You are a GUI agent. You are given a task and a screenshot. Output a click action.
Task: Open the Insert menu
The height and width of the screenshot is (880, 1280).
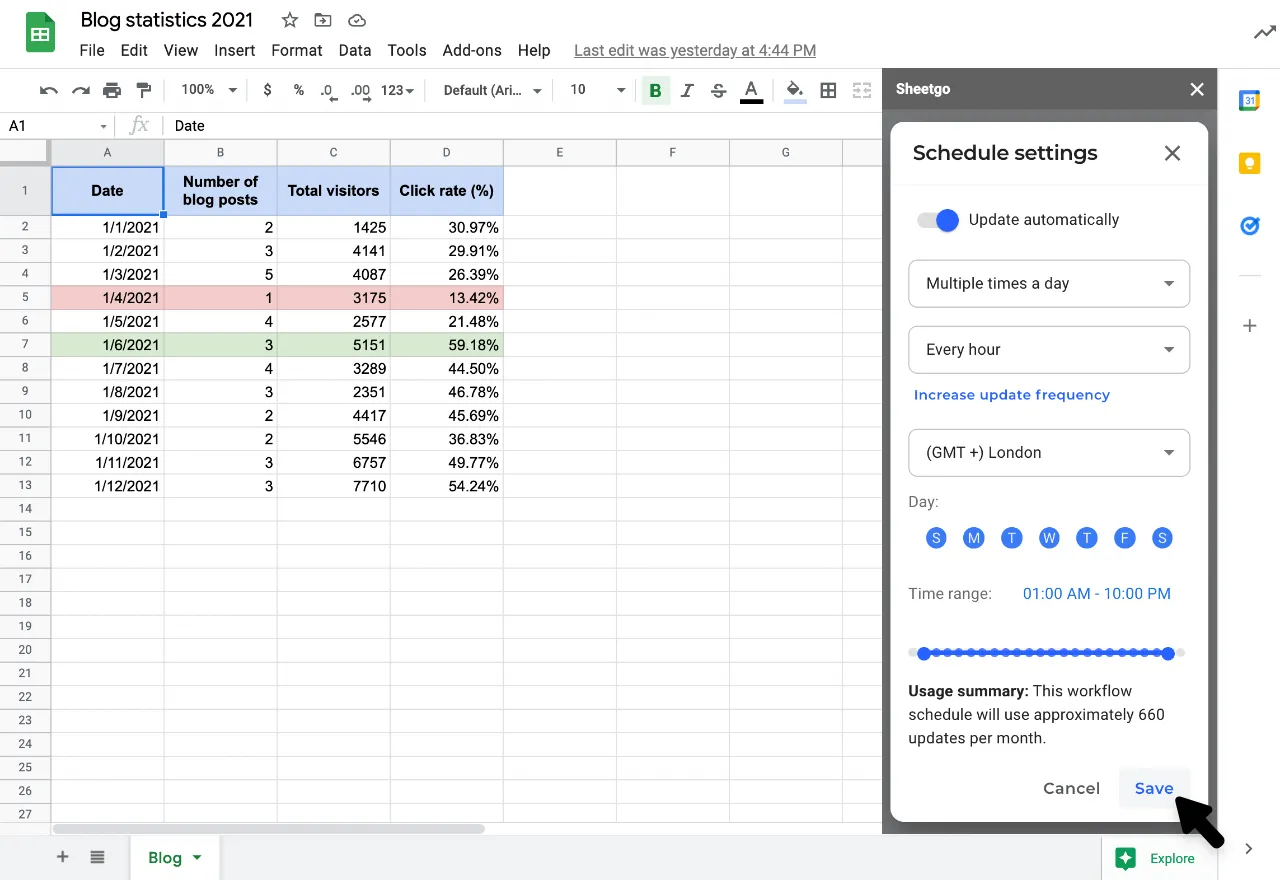click(235, 50)
